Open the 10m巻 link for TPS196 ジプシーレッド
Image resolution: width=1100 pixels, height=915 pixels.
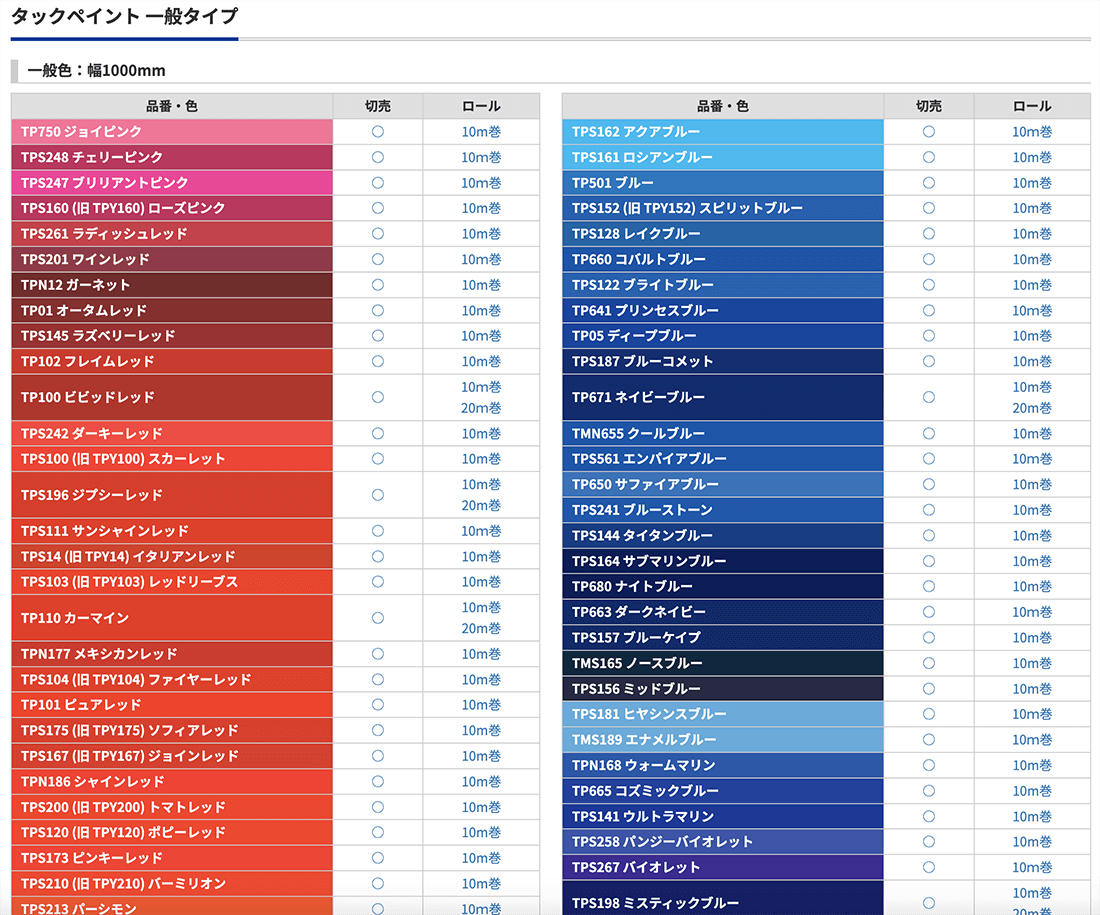tap(481, 484)
